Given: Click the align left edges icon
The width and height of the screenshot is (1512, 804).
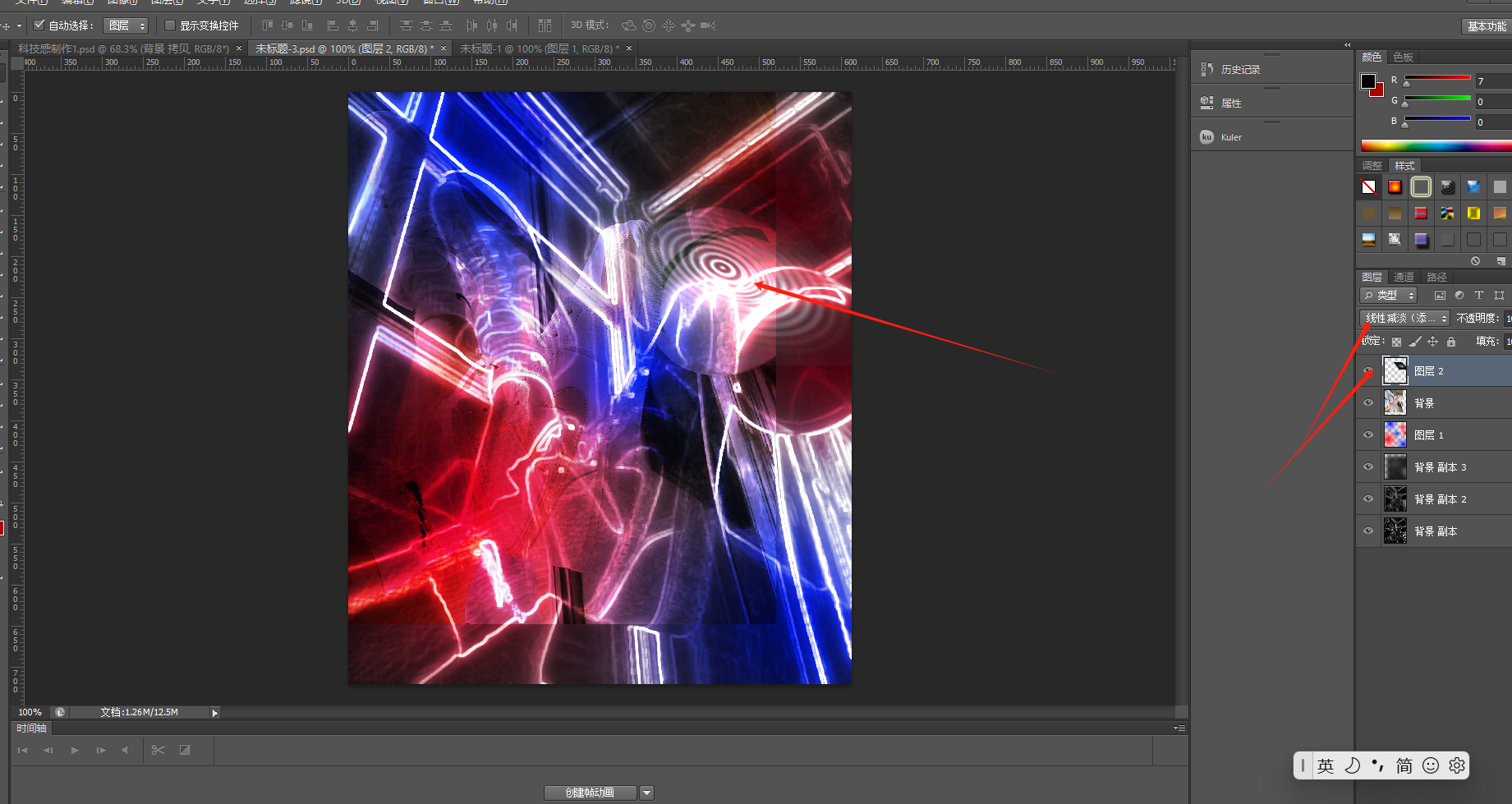Looking at the screenshot, I should point(333,25).
